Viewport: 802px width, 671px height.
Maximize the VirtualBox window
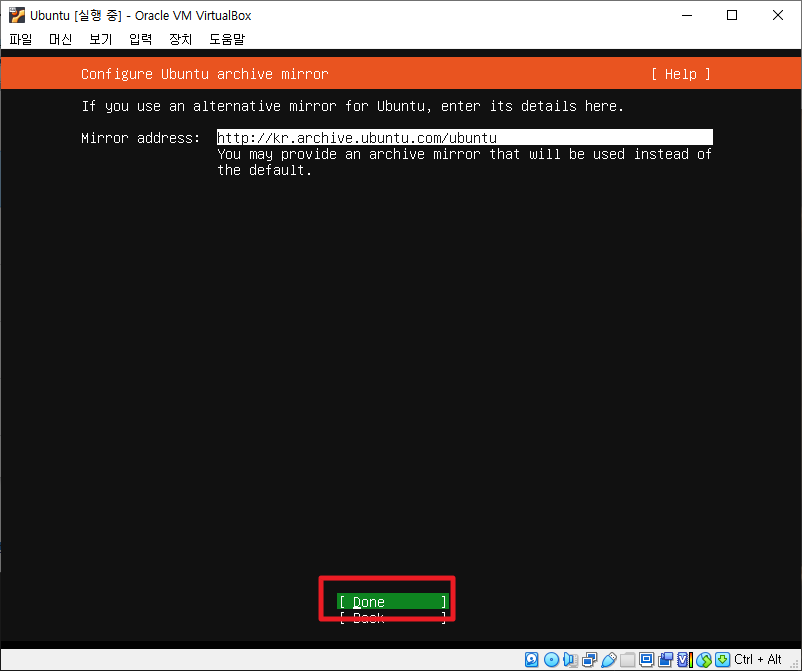tap(732, 15)
